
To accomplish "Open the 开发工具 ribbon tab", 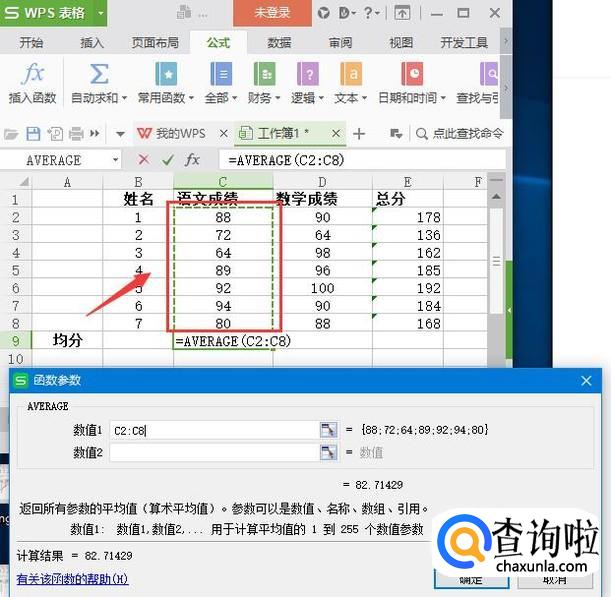I will pyautogui.click(x=464, y=42).
